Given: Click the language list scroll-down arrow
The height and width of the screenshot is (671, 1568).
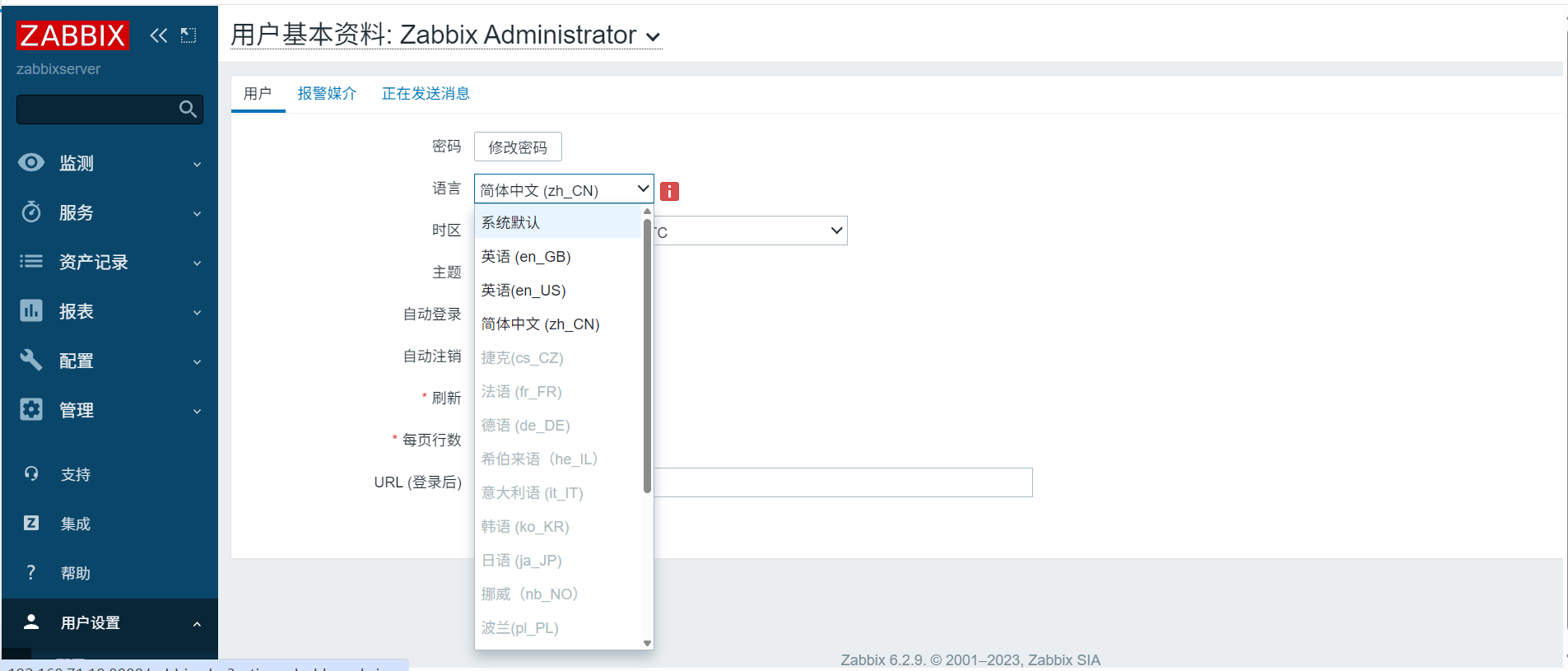Looking at the screenshot, I should tap(647, 643).
